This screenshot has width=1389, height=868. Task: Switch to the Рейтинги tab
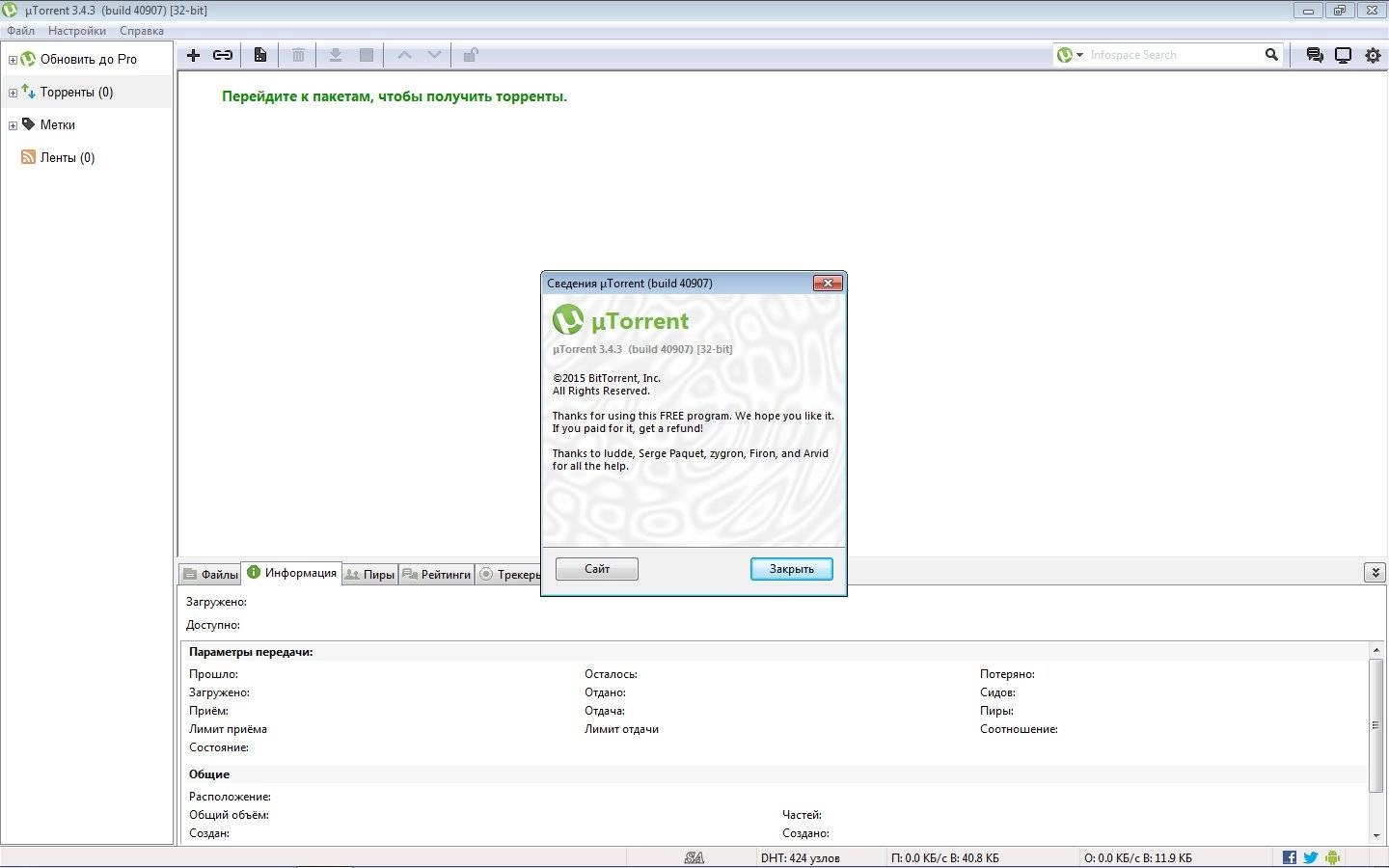[x=437, y=574]
